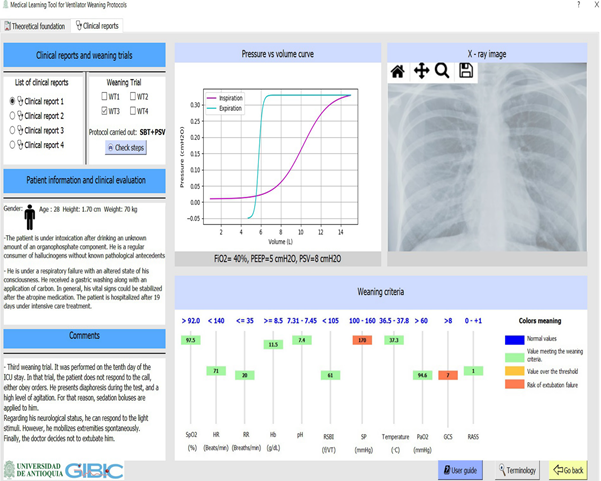Enable the WT1 weaning trial checkbox
Image resolution: width=601 pixels, height=481 pixels.
click(106, 97)
